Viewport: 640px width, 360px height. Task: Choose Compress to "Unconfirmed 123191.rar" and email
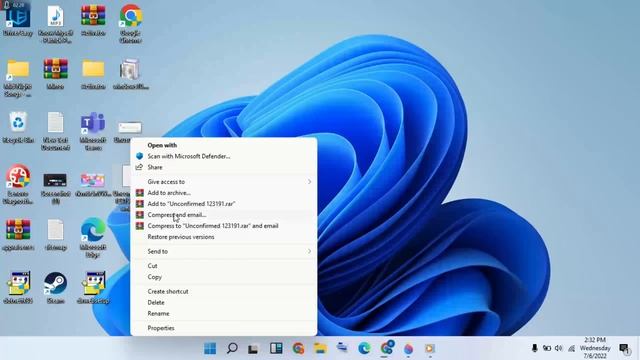tap(213, 226)
